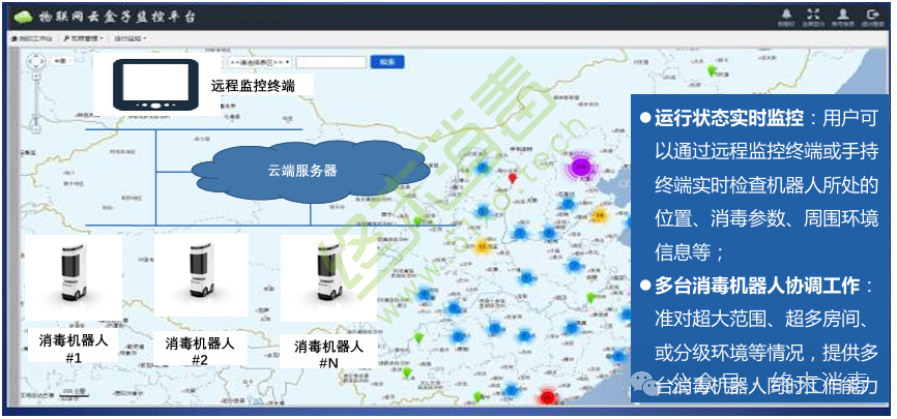Click green pin just below the cloud server
This screenshot has width=897, height=419.
[418, 221]
